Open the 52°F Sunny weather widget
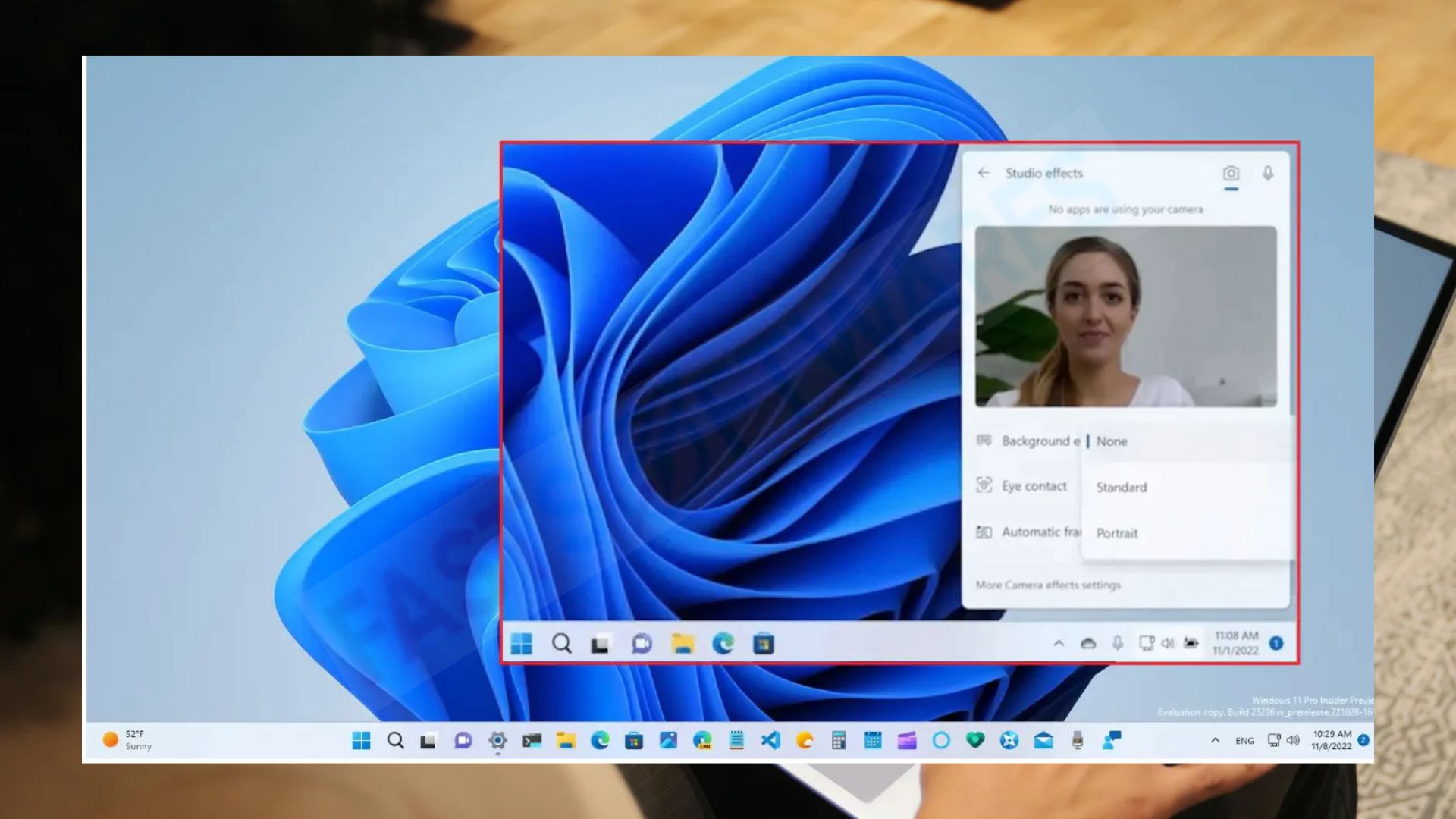 pyautogui.click(x=127, y=740)
